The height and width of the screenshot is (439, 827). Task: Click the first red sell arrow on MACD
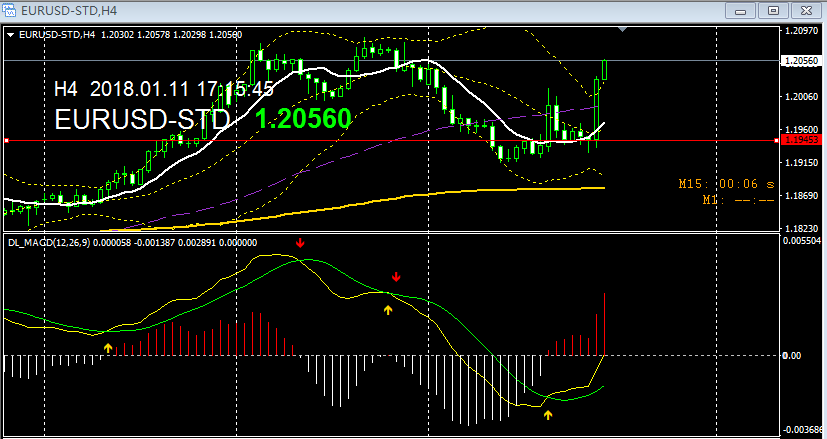[x=299, y=243]
